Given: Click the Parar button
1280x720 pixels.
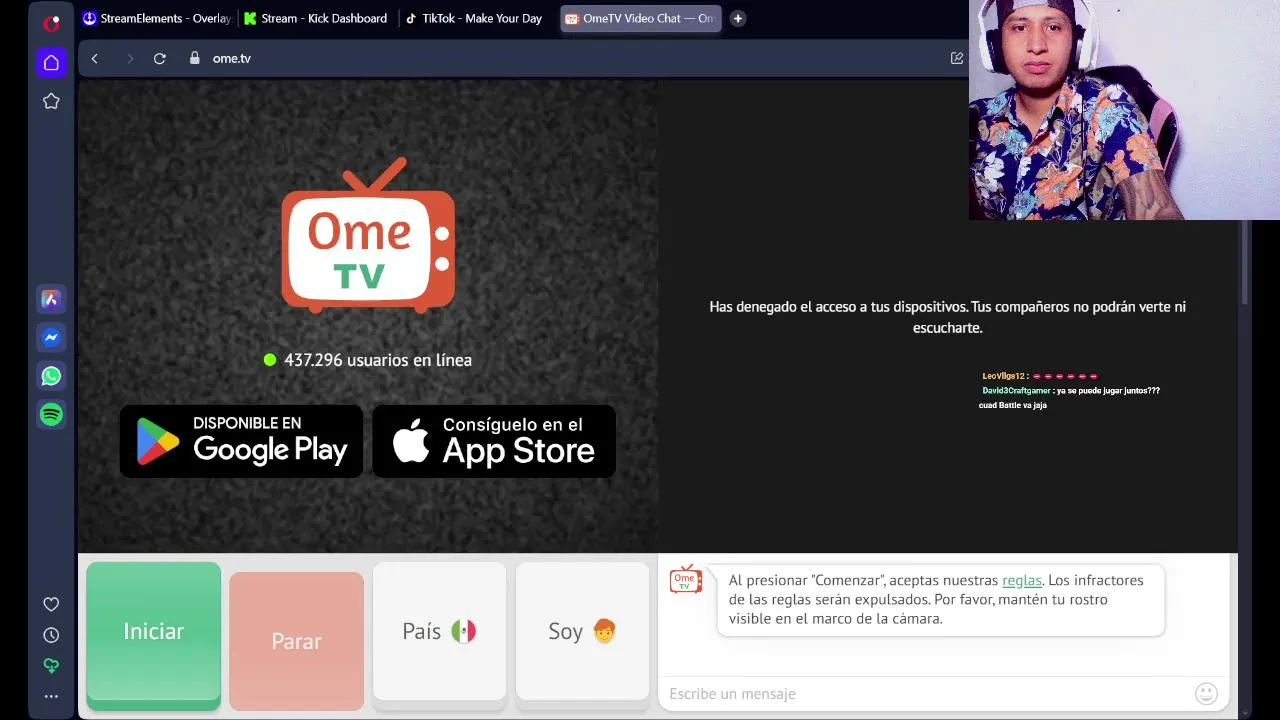Looking at the screenshot, I should tap(296, 641).
